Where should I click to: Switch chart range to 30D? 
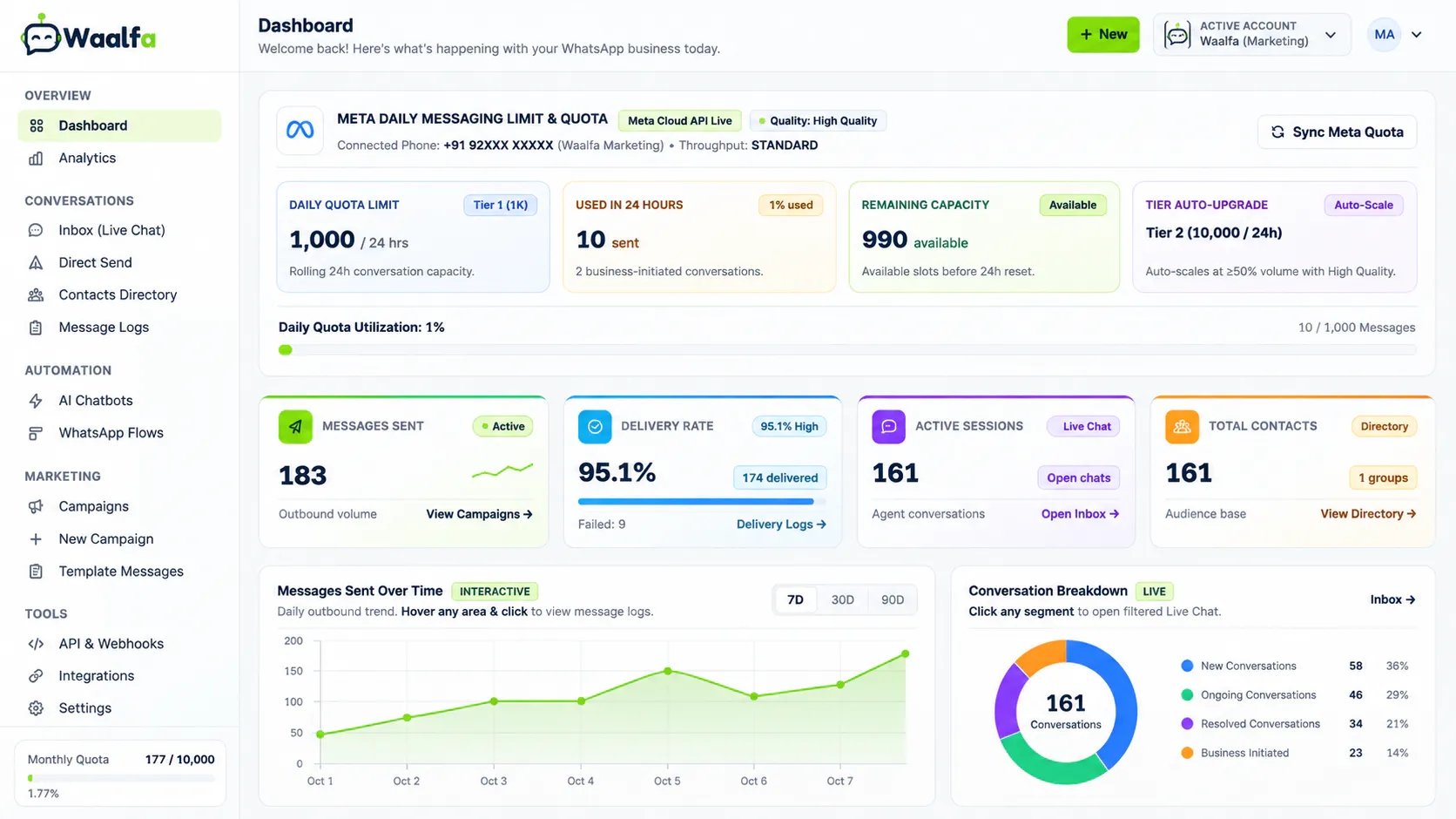pyautogui.click(x=843, y=599)
